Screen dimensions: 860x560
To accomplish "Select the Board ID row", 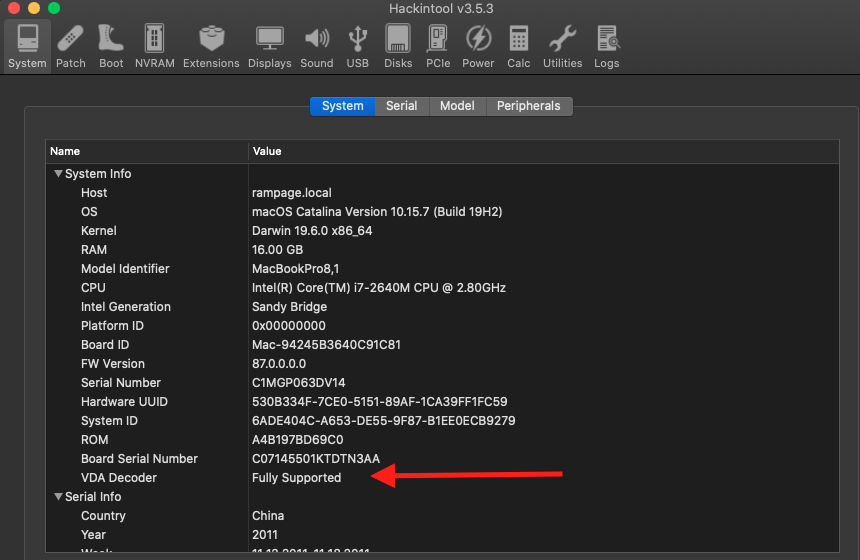I will click(442, 344).
